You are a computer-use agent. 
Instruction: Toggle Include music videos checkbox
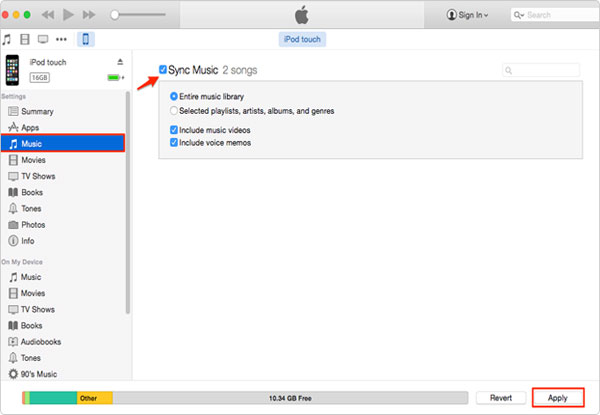(x=174, y=130)
